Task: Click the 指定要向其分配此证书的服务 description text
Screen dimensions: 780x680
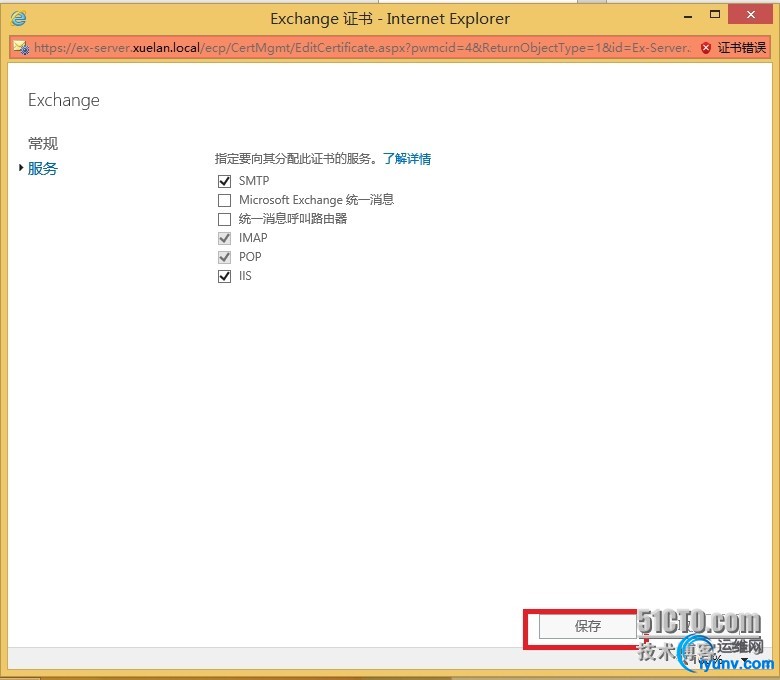Action: coord(296,159)
